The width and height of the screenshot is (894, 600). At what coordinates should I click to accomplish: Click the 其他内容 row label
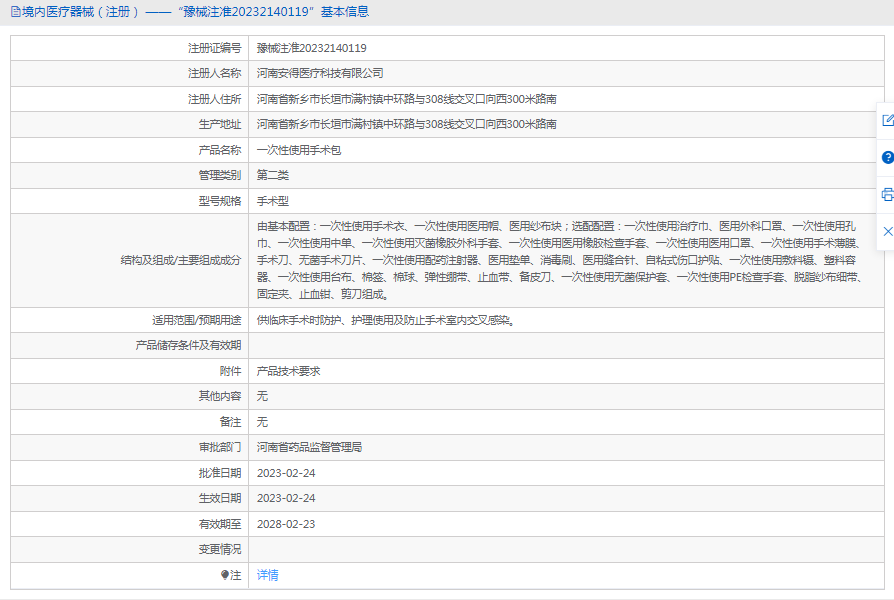click(x=220, y=396)
